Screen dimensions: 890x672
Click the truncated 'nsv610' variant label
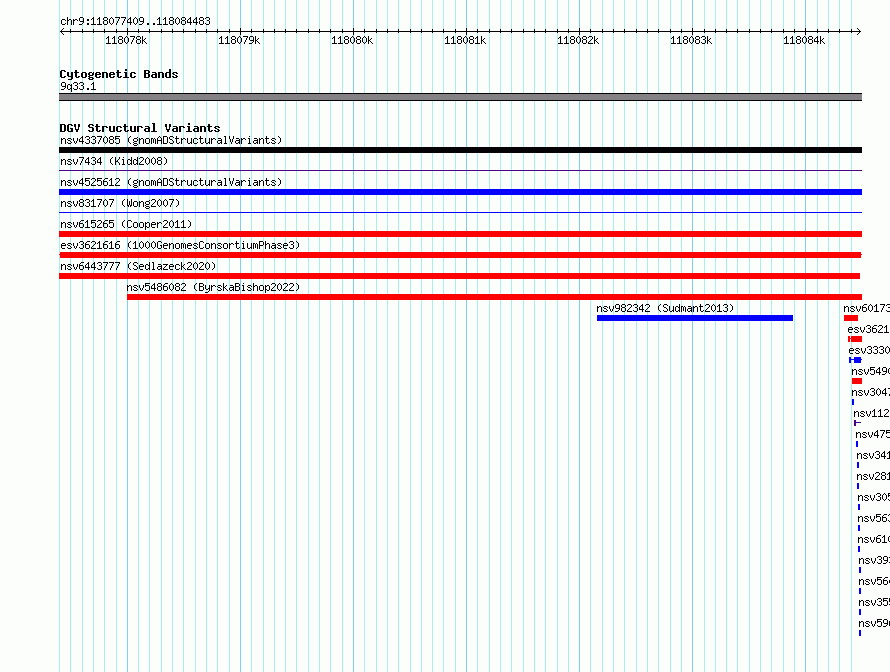click(x=874, y=539)
